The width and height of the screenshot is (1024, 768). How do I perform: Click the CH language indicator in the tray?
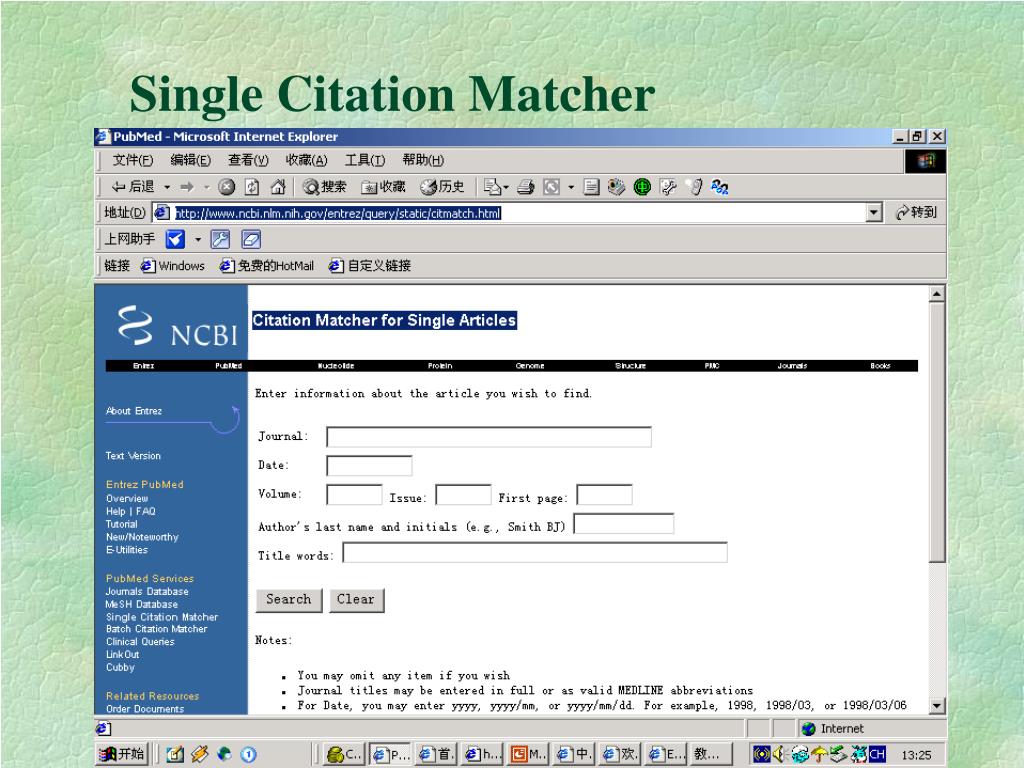pos(877,754)
